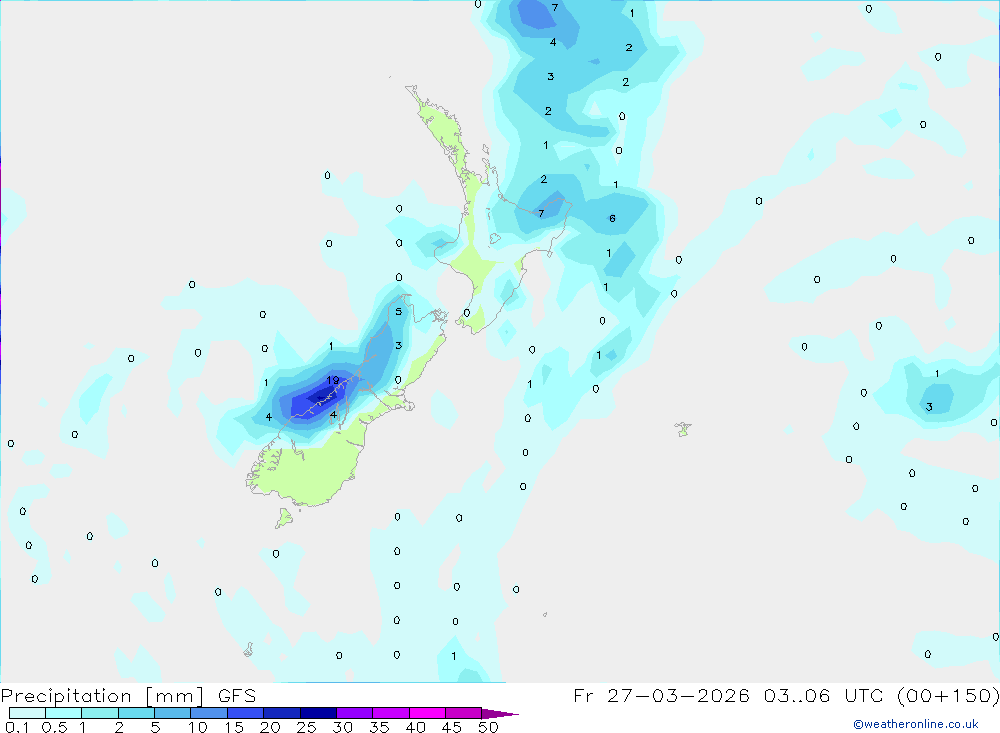Click the 'GFS' model label
The height and width of the screenshot is (733, 1000).
pos(237,696)
